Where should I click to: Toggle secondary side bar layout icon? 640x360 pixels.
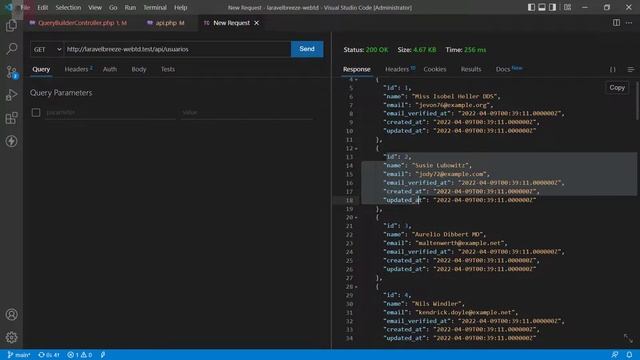[x=552, y=7]
